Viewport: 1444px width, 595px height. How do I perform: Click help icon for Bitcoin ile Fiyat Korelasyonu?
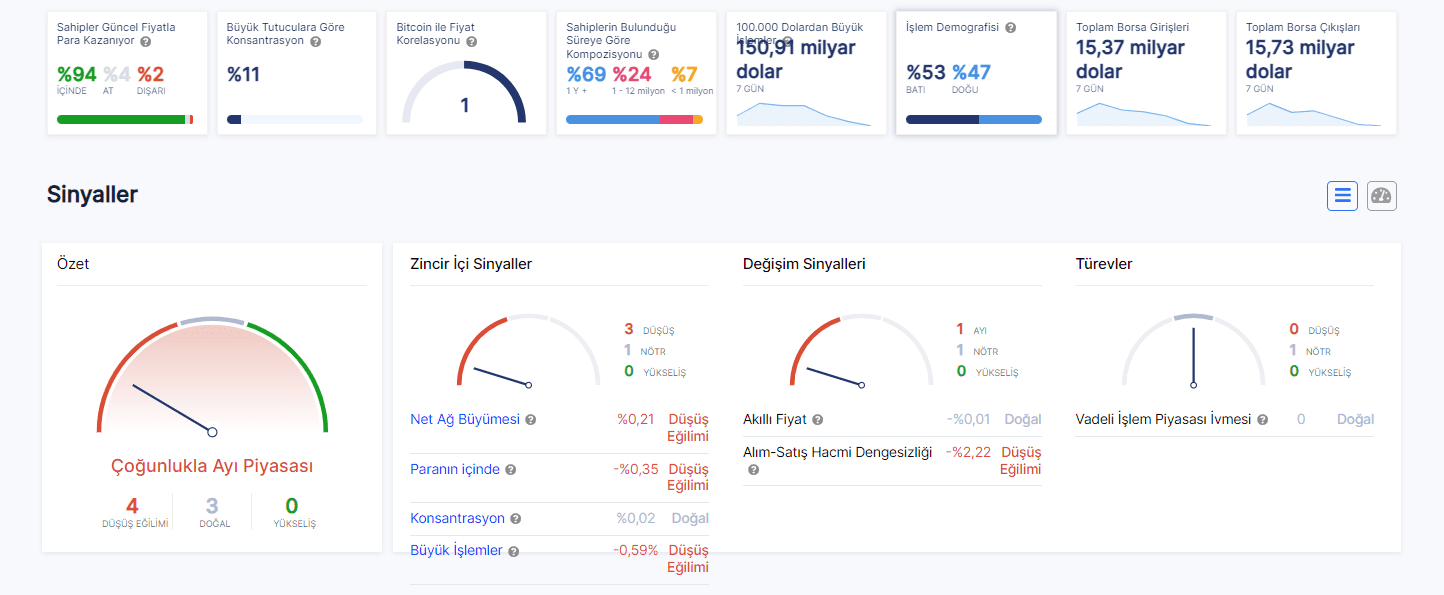point(471,42)
